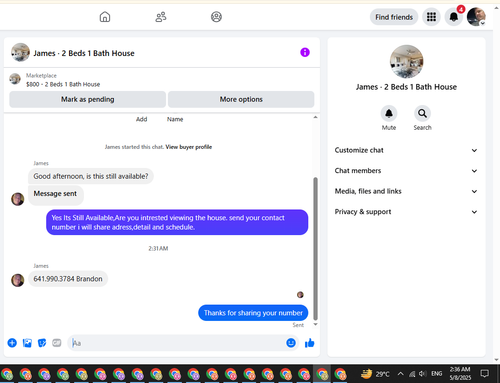Click the Name label above the chat
500x383 pixels.
pos(175,119)
